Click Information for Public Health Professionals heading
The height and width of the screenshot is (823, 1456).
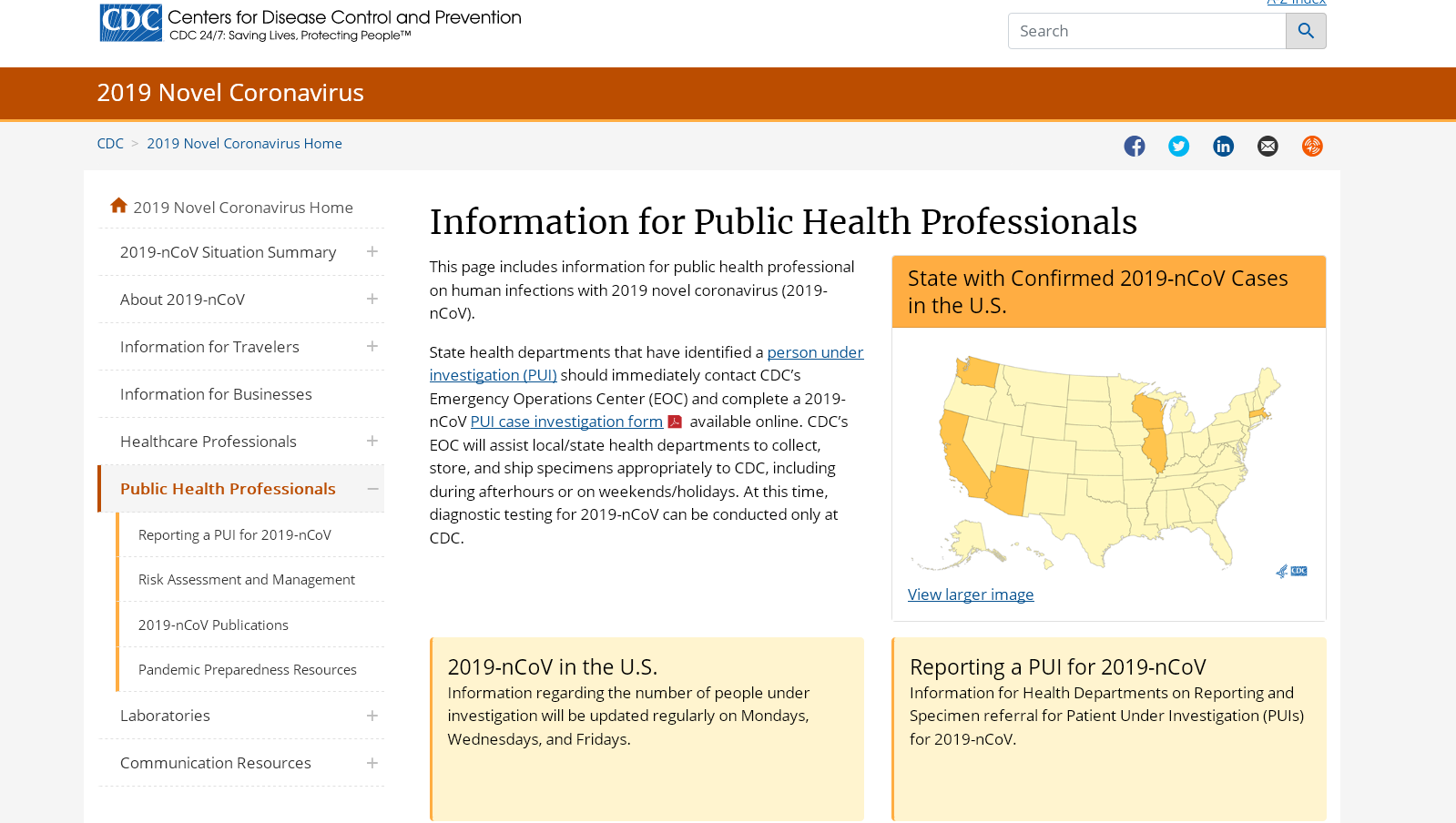783,222
